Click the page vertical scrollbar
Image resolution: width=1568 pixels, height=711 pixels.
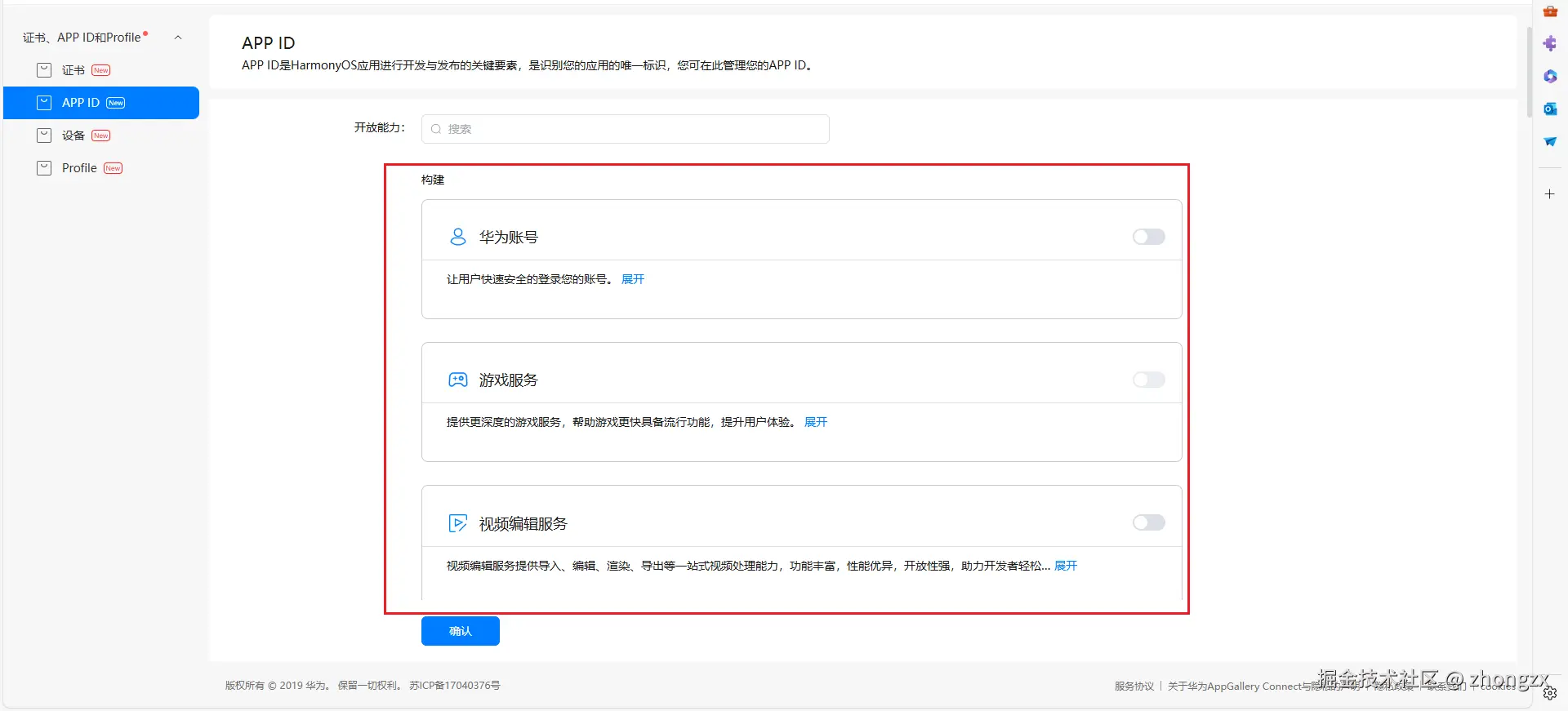click(x=1529, y=72)
